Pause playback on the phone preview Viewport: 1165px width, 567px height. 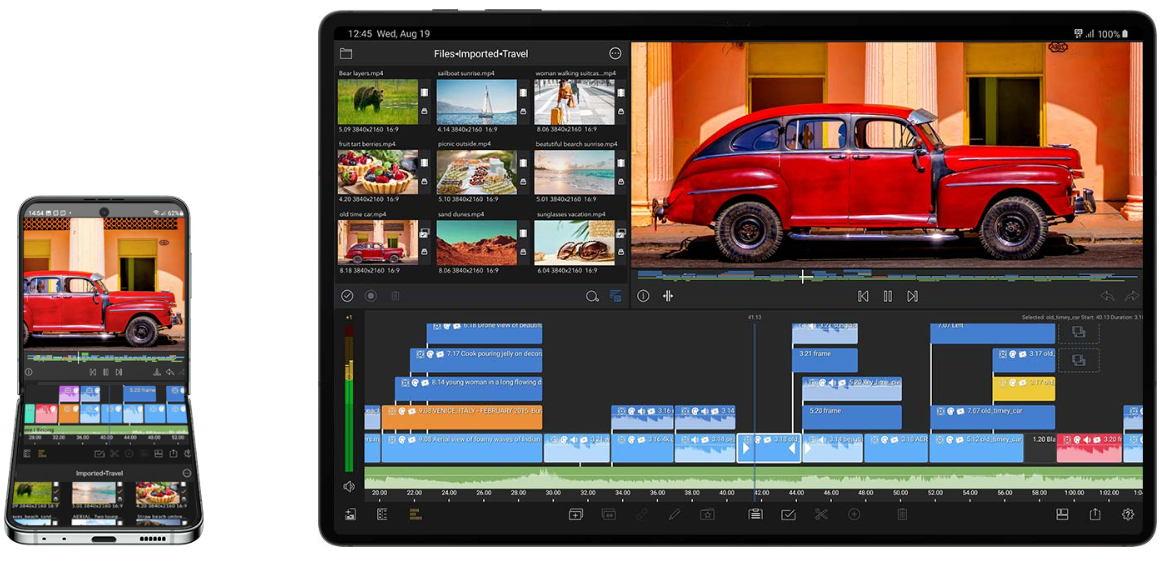pos(106,372)
